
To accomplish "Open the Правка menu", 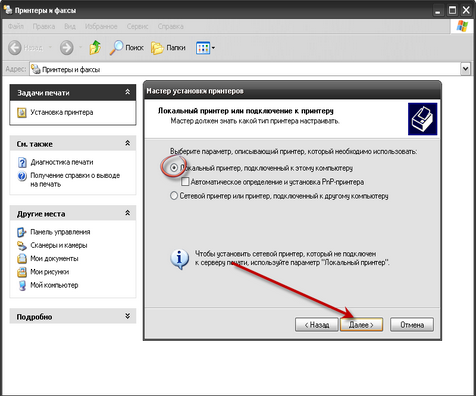I will [x=44, y=26].
